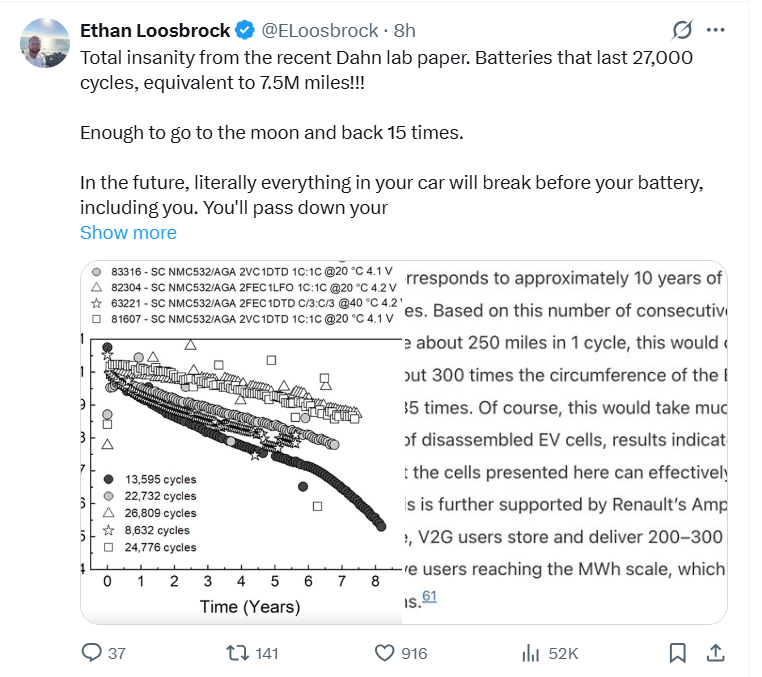
Task: Expand post text with Show more
Action: (128, 232)
